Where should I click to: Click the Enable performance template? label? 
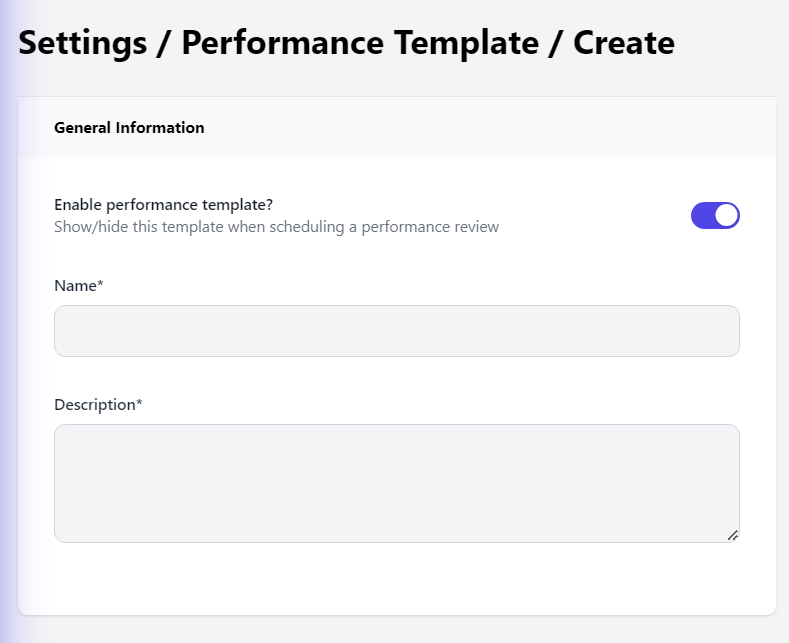[164, 205]
